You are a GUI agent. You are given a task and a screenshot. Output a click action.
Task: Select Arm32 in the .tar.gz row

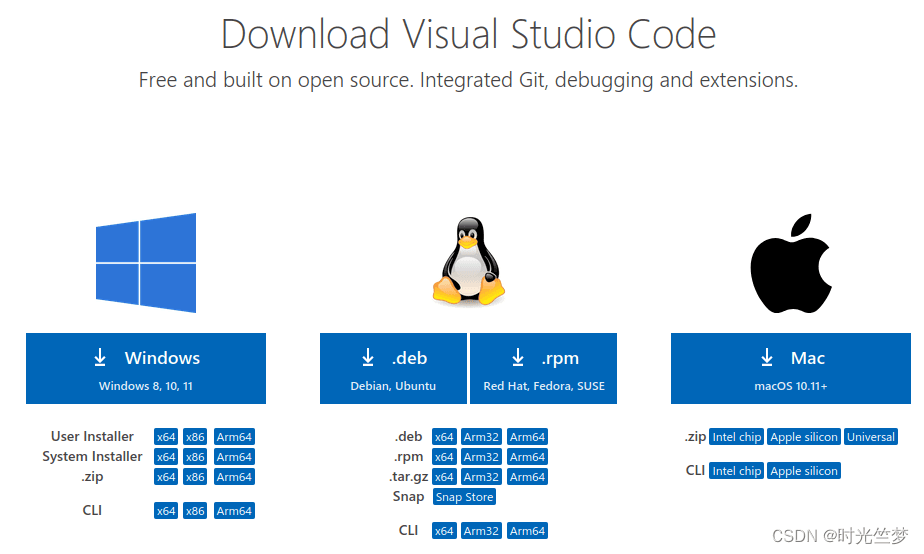click(481, 477)
